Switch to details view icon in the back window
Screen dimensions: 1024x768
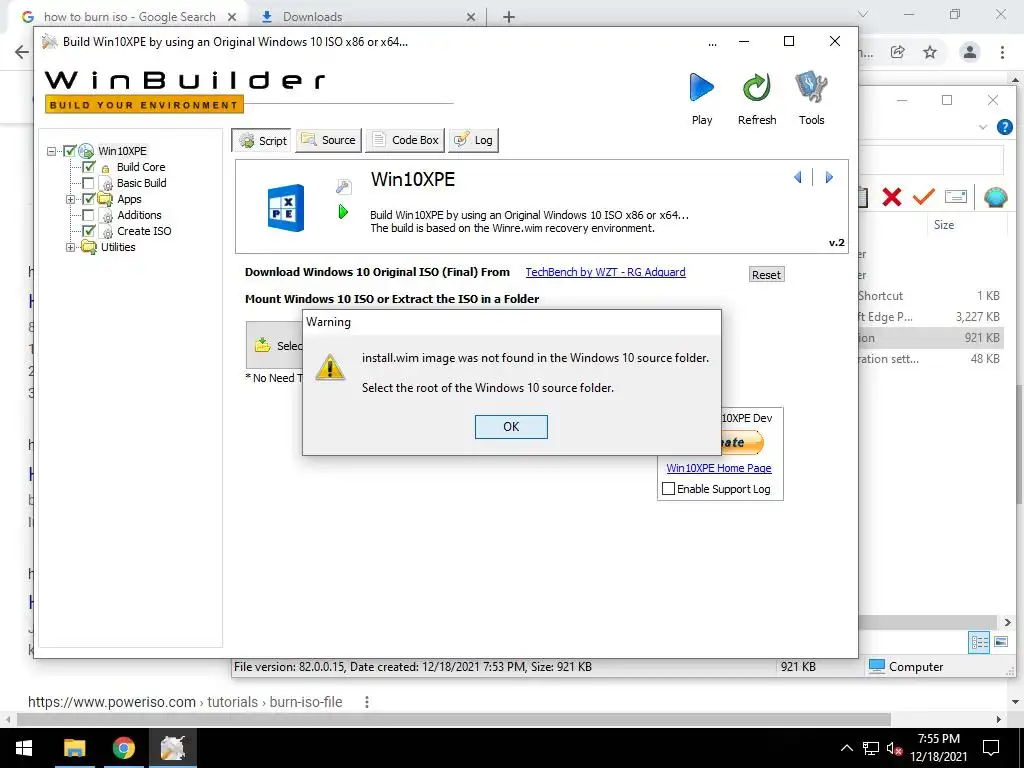pos(980,642)
